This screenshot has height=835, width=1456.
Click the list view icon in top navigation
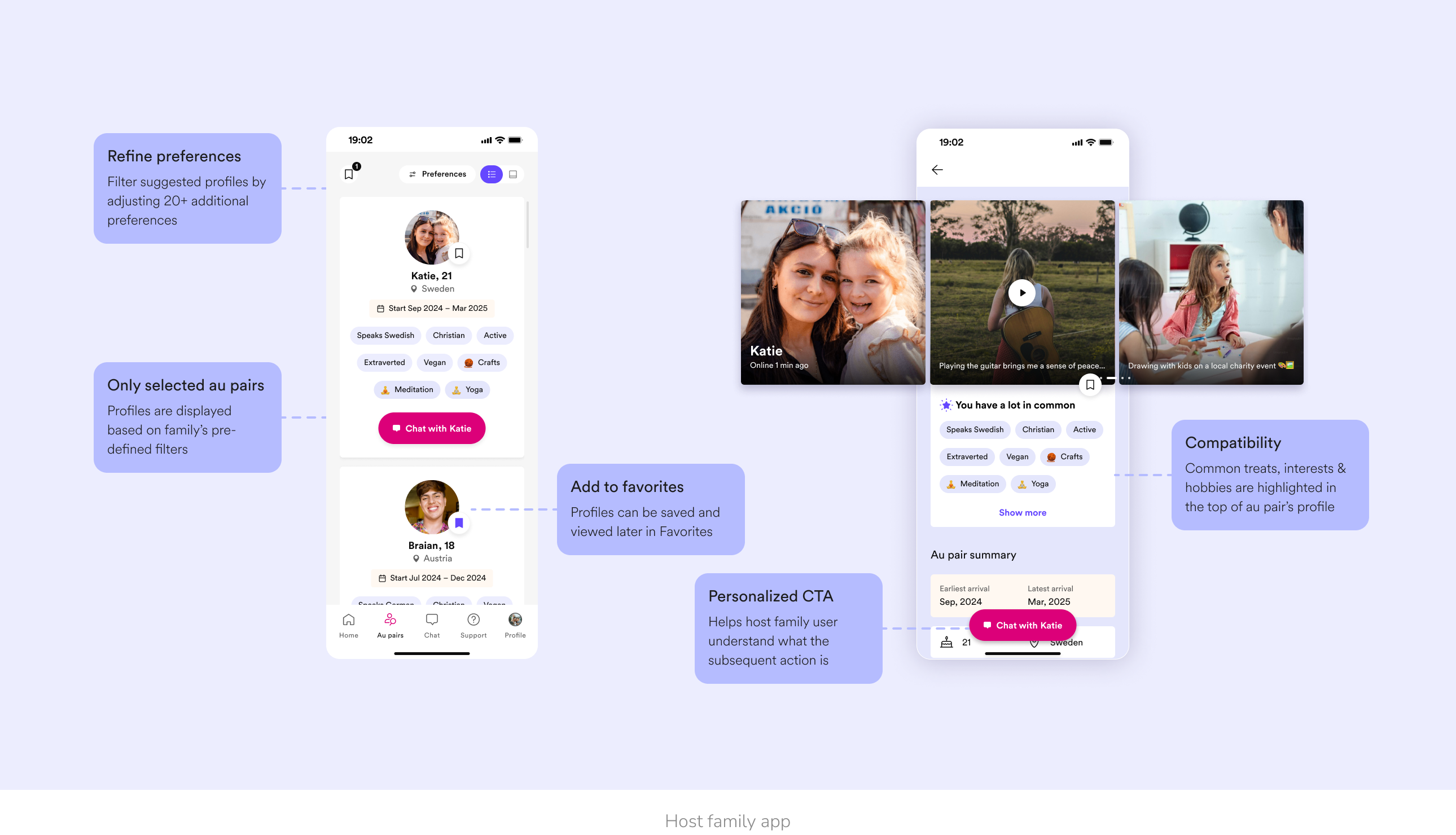pos(493,174)
